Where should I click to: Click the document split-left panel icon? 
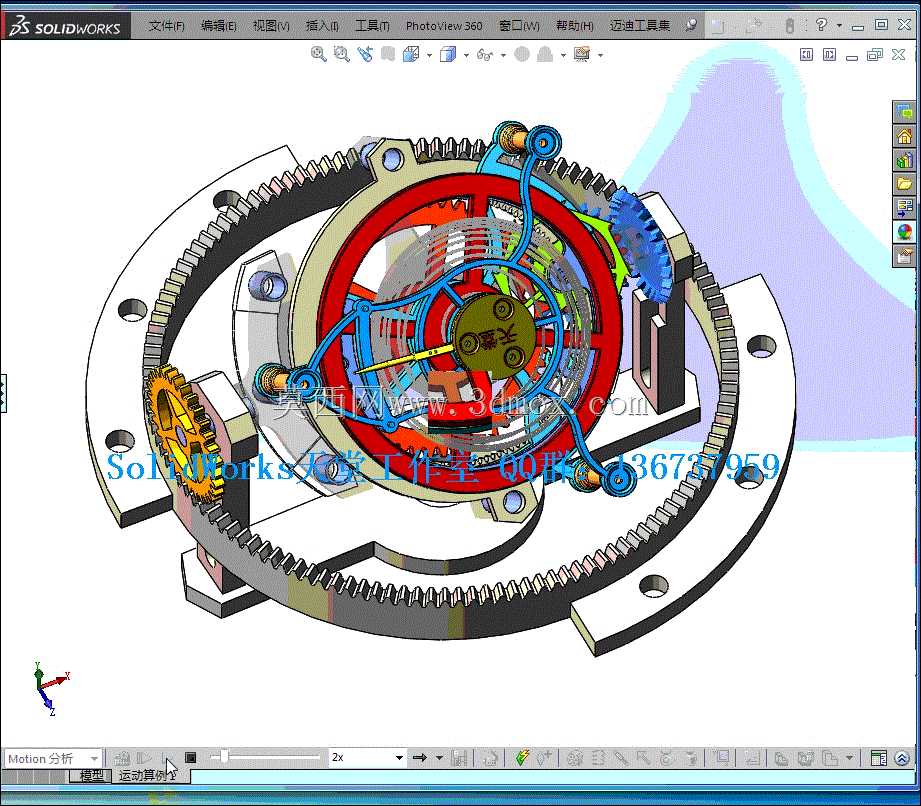(806, 55)
